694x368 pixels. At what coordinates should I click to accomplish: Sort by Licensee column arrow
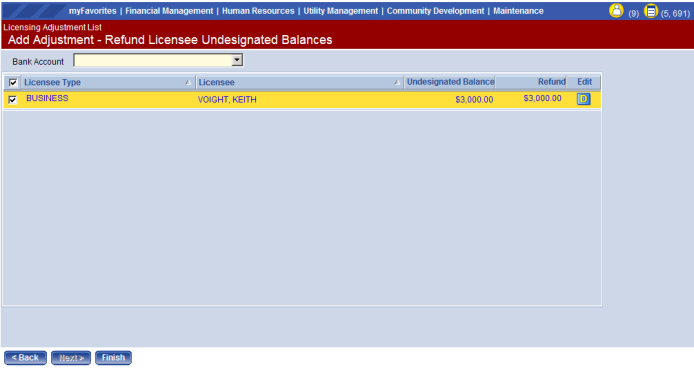pyautogui.click(x=397, y=82)
